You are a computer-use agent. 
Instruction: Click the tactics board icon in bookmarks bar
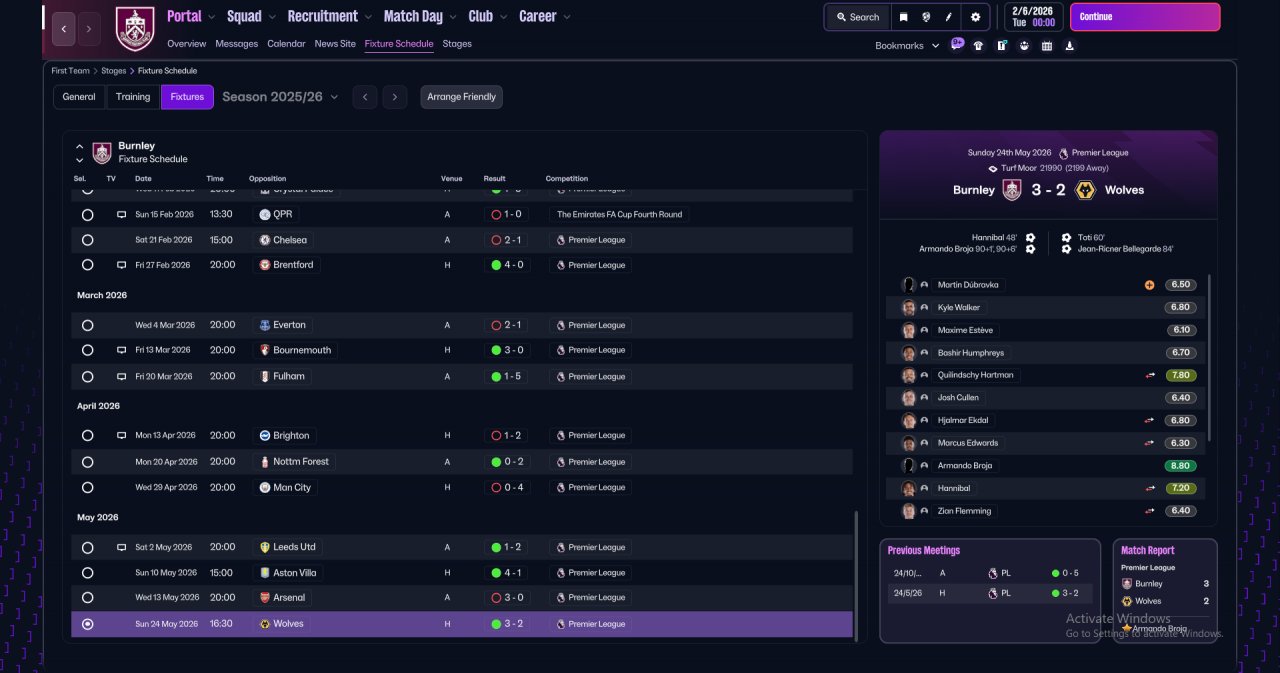1001,45
